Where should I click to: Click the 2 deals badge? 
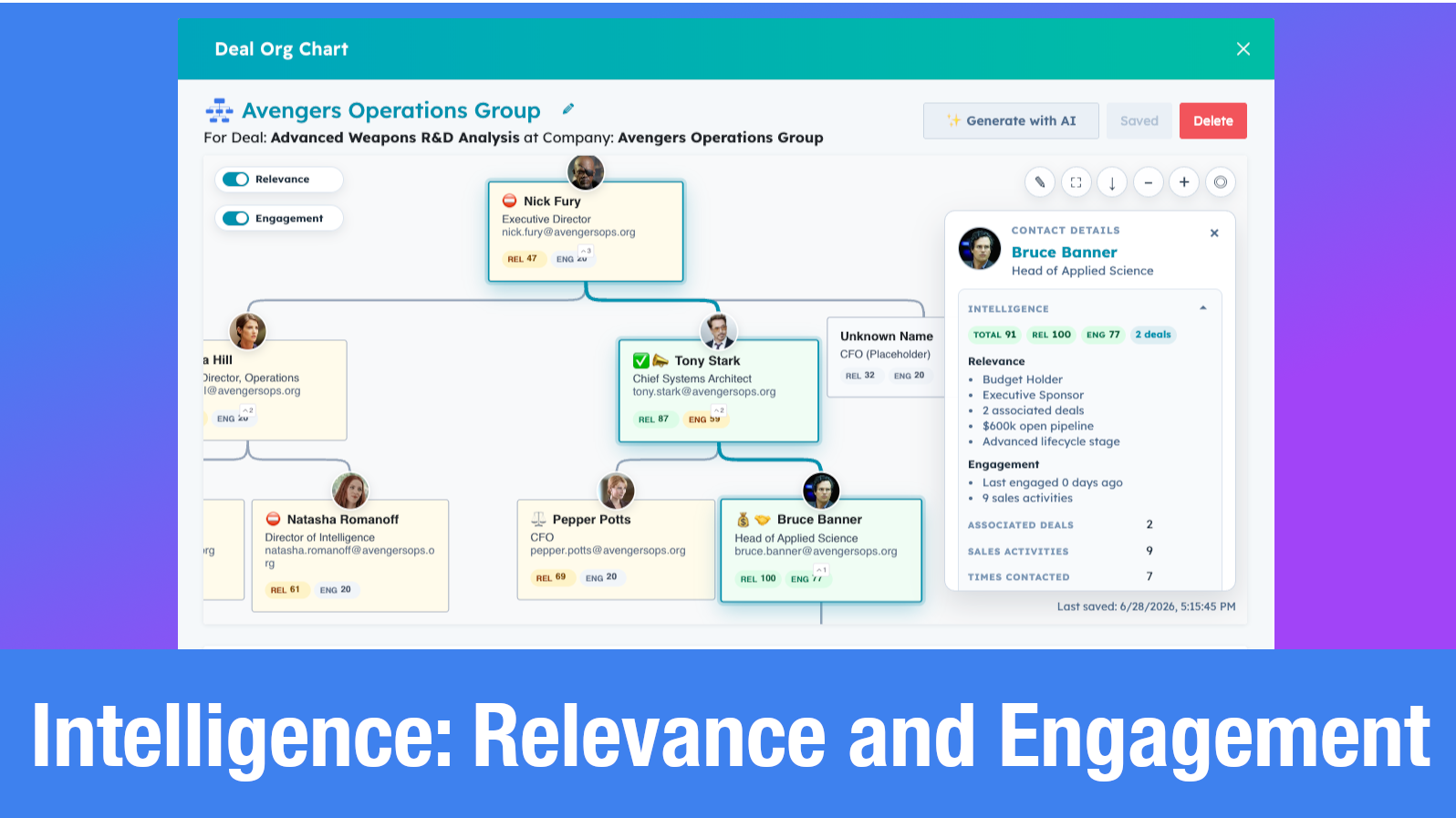coord(1153,335)
